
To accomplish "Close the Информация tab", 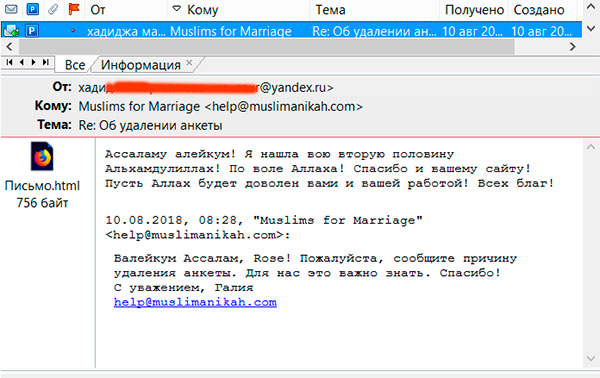I will (x=189, y=62).
